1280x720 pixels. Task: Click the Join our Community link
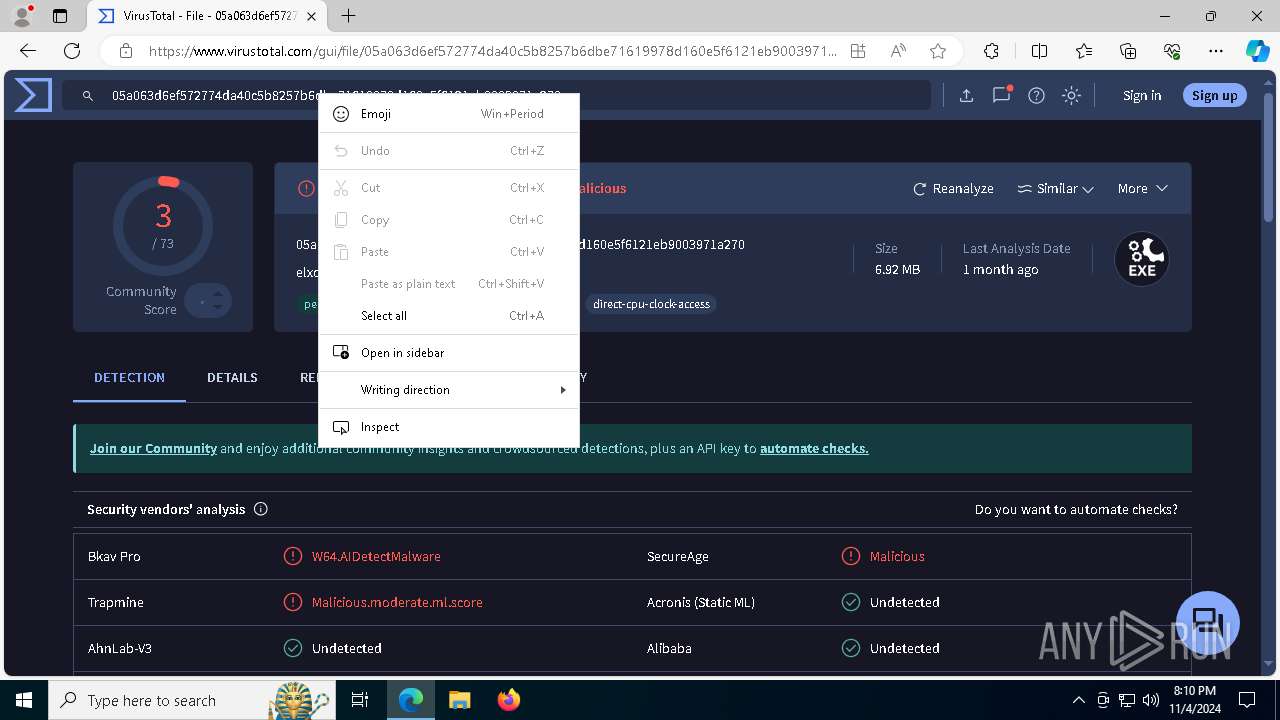tap(153, 448)
